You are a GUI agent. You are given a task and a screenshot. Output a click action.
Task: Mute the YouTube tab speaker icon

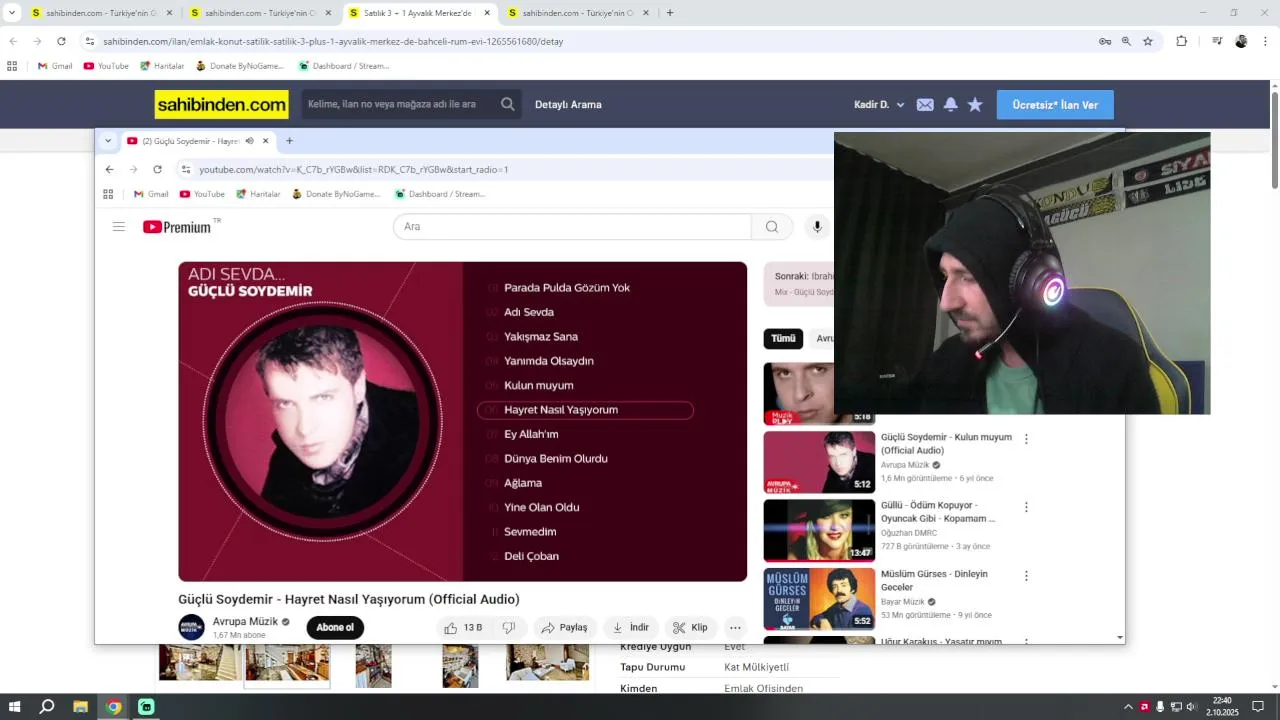pyautogui.click(x=249, y=141)
